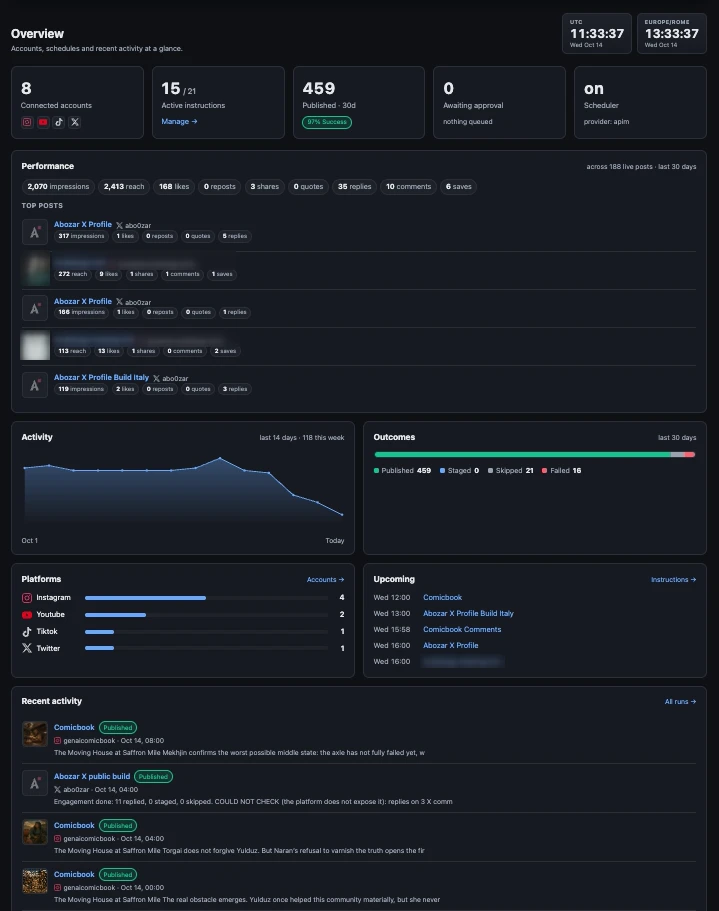Click avatar of post with 317 impressions
The image size is (719, 911).
click(x=35, y=232)
